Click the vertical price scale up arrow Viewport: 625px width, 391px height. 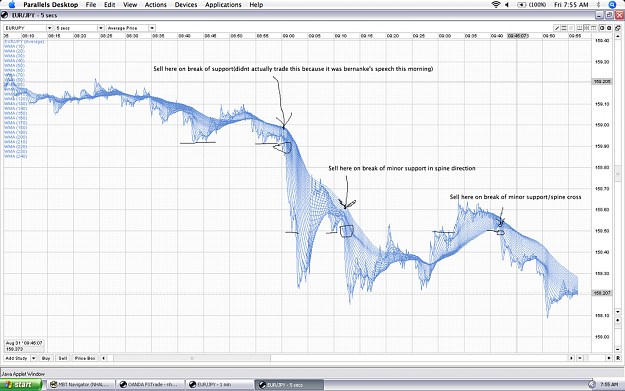(x=618, y=36)
